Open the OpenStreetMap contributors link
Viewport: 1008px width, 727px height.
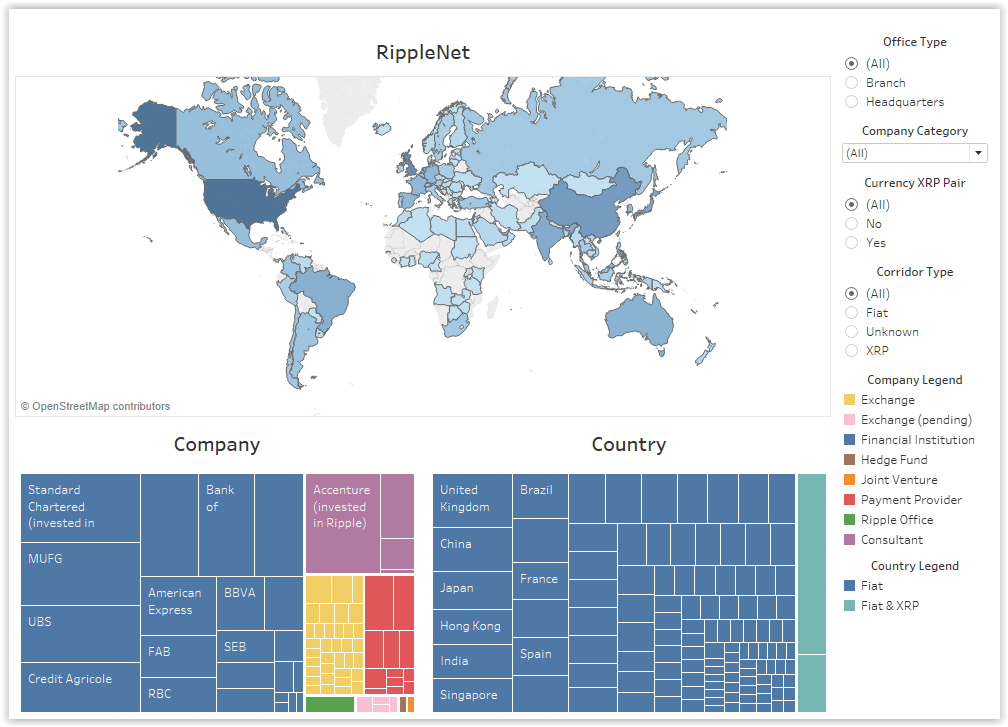pyautogui.click(x=95, y=406)
